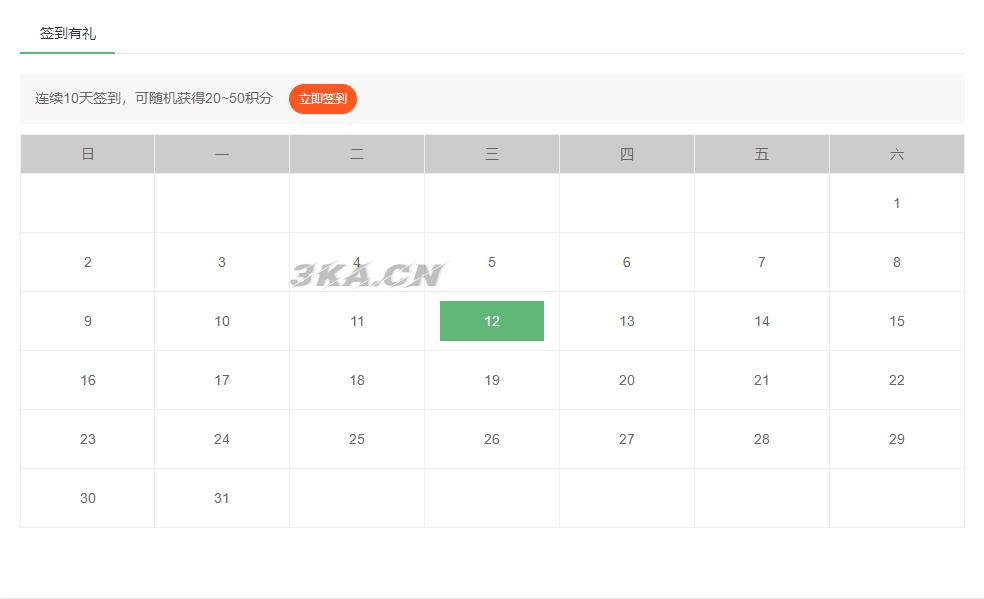Screen dimensions: 984x599
Task: Click the 六 weekday column header
Action: (x=896, y=154)
